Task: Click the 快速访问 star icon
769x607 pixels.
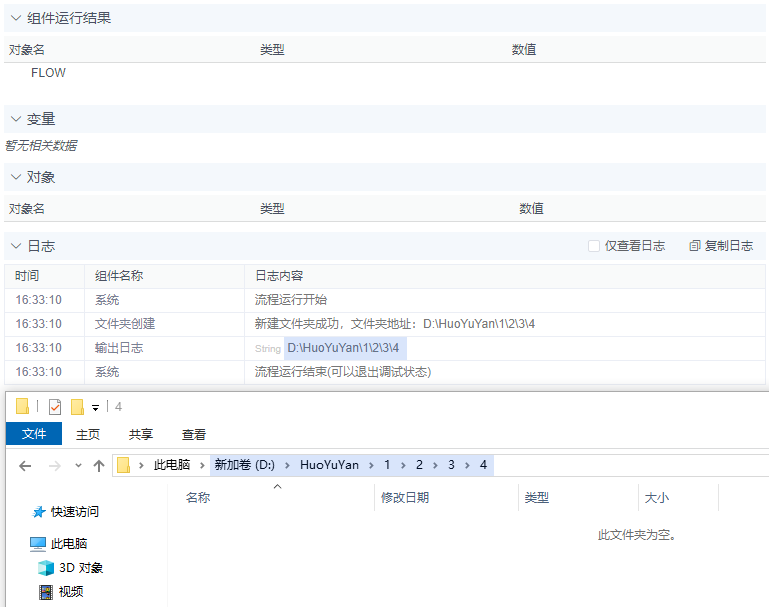Action: [39, 512]
